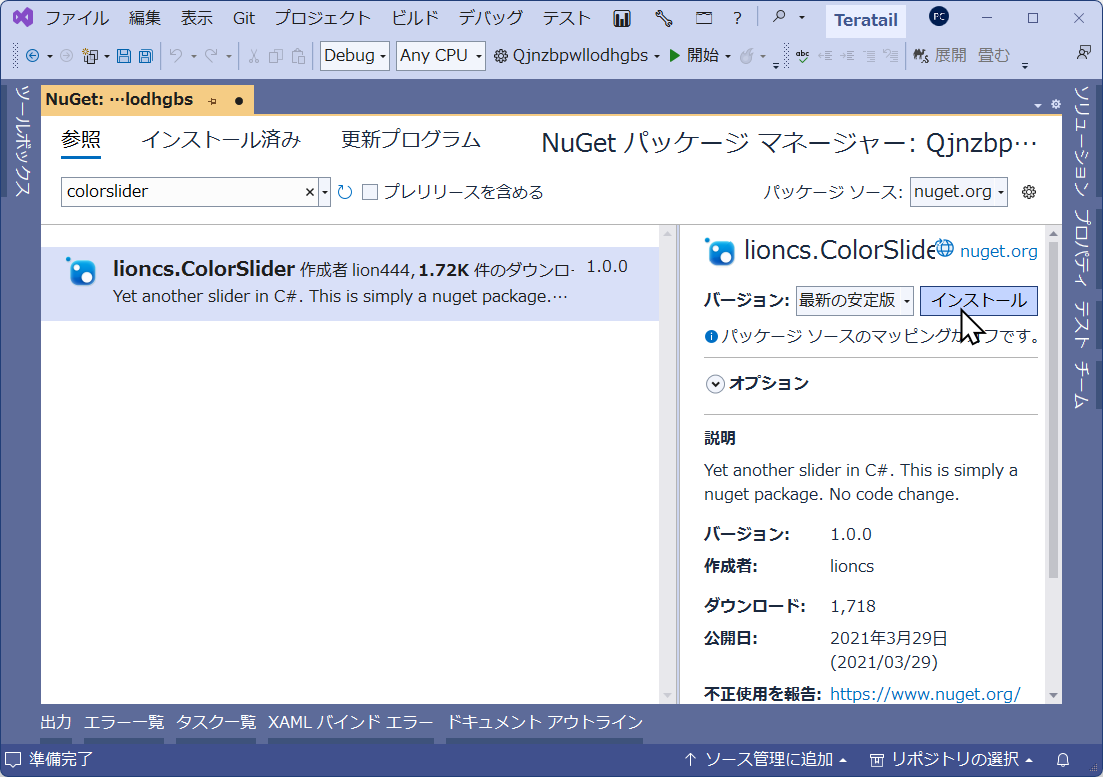The height and width of the screenshot is (777, 1103).
Task: Open the 表示 menu
Action: (x=197, y=18)
